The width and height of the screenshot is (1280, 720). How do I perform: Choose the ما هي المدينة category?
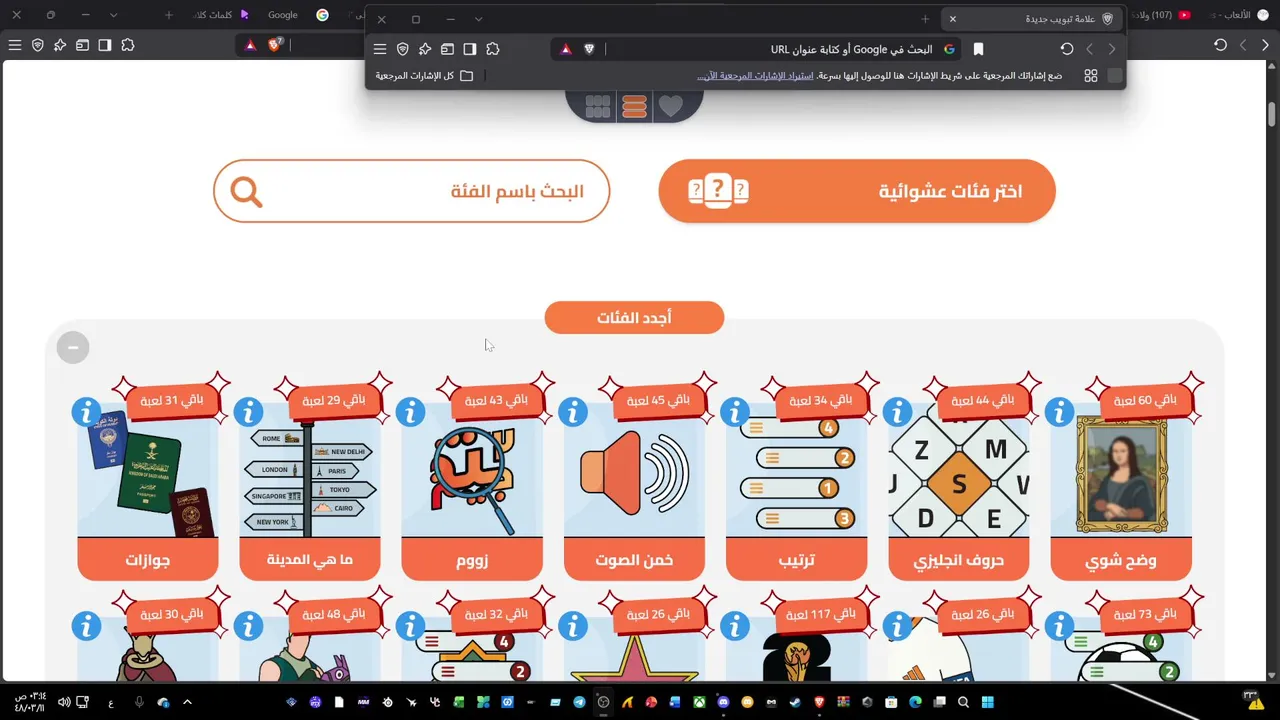[310, 490]
